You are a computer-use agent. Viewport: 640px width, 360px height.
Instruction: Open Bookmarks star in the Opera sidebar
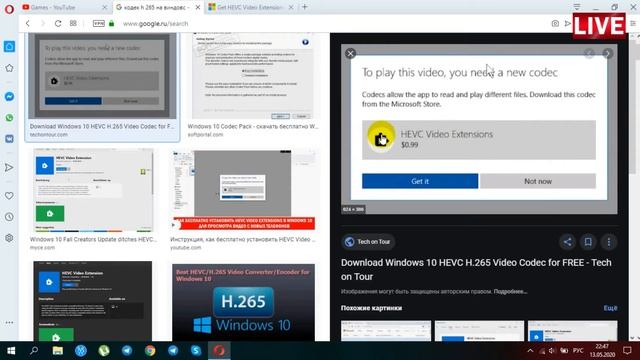click(x=9, y=68)
